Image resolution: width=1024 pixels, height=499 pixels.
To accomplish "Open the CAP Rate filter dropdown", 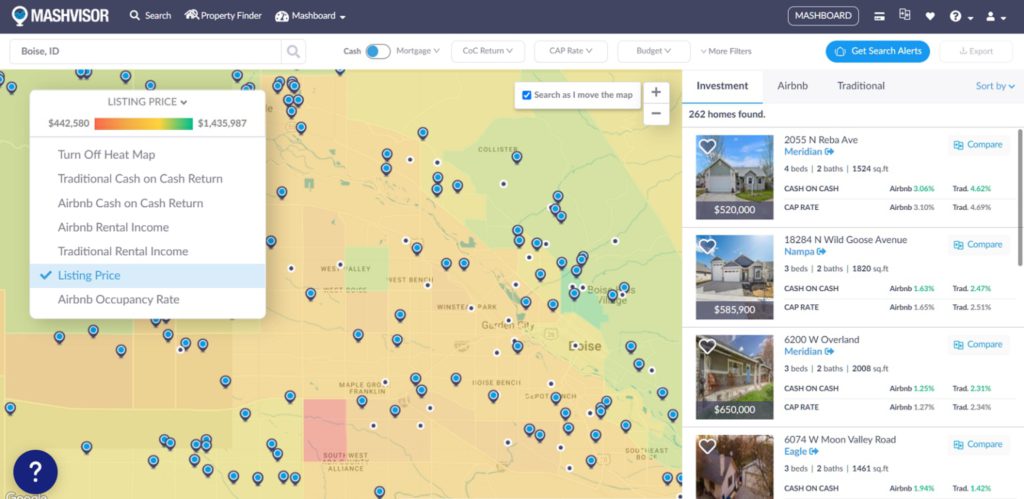I will pos(571,51).
